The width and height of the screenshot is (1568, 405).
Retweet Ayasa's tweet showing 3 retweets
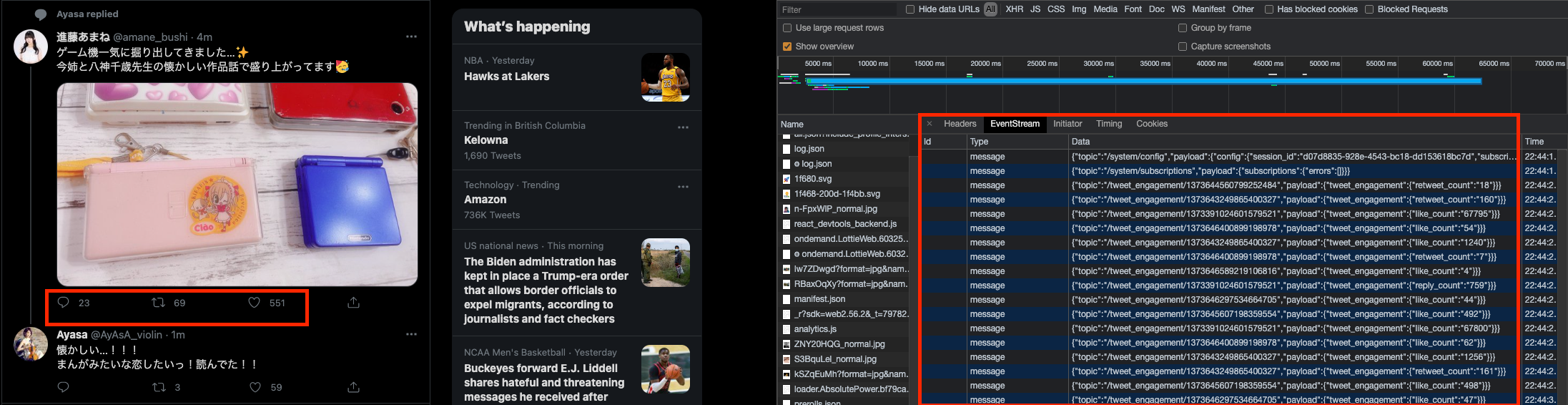click(x=159, y=387)
